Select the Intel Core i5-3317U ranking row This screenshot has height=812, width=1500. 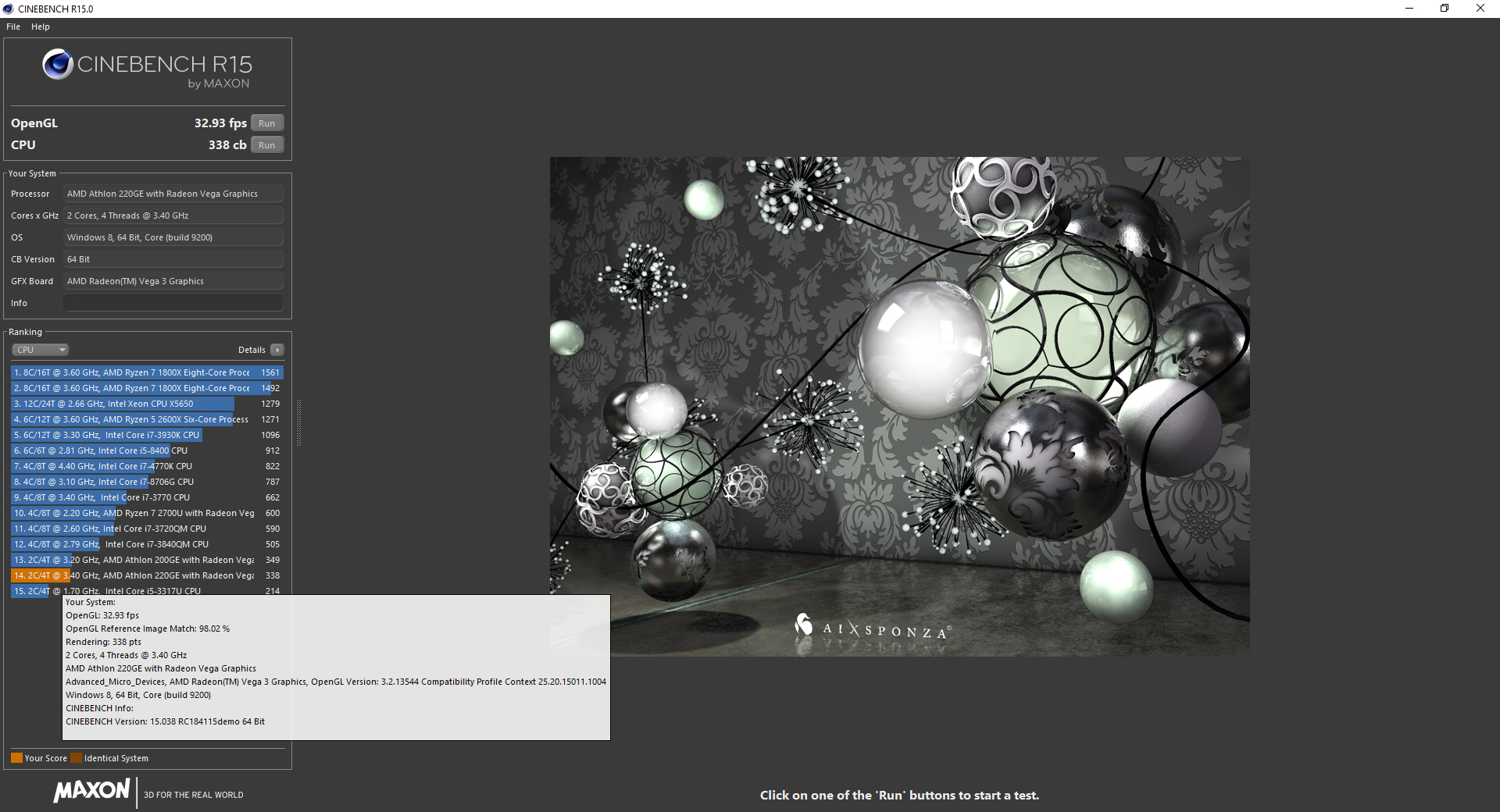147,590
